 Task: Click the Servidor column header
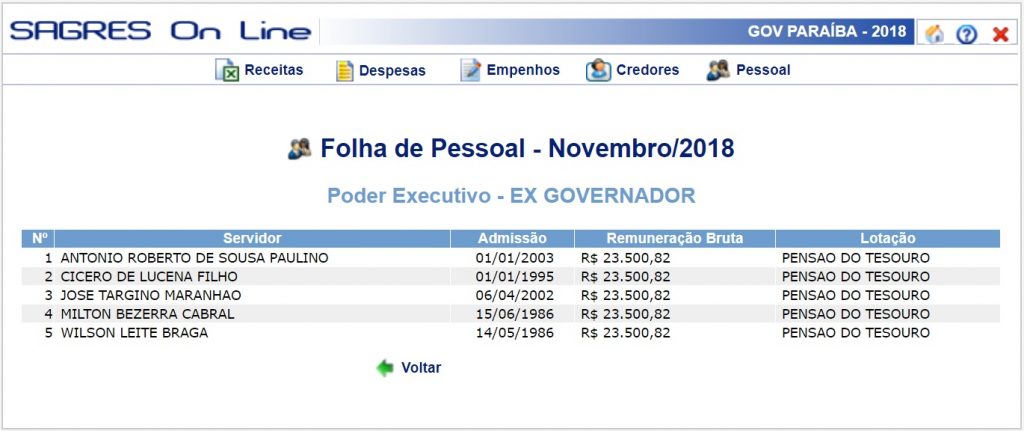(252, 238)
